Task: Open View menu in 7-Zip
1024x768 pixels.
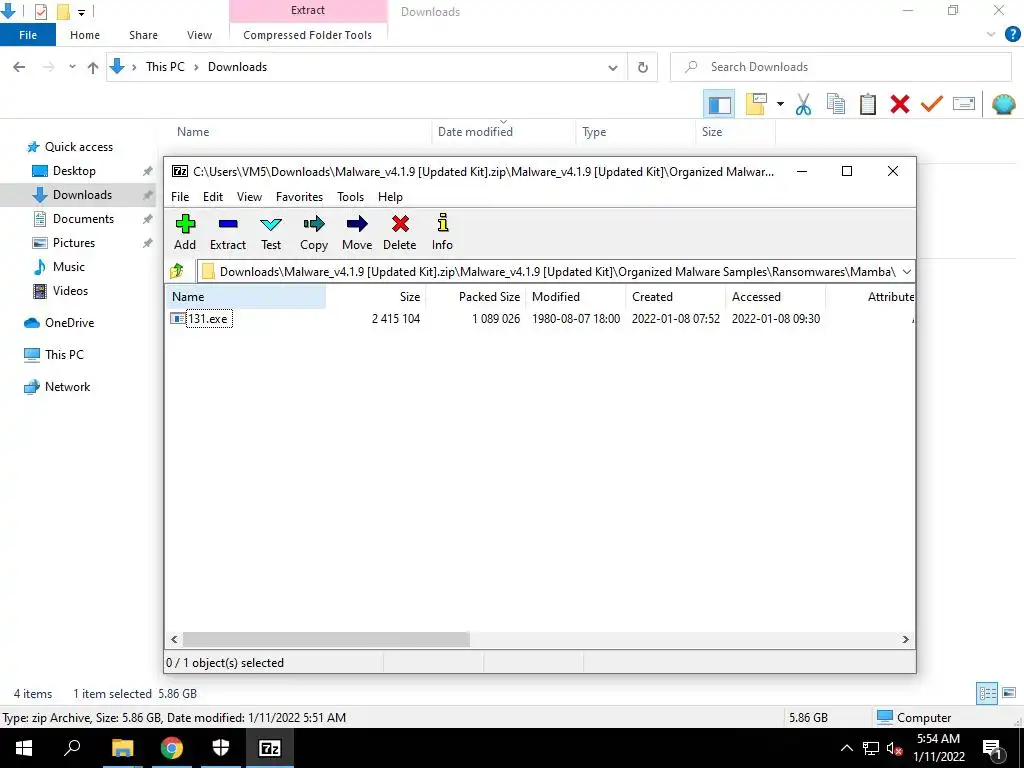Action: click(x=249, y=197)
